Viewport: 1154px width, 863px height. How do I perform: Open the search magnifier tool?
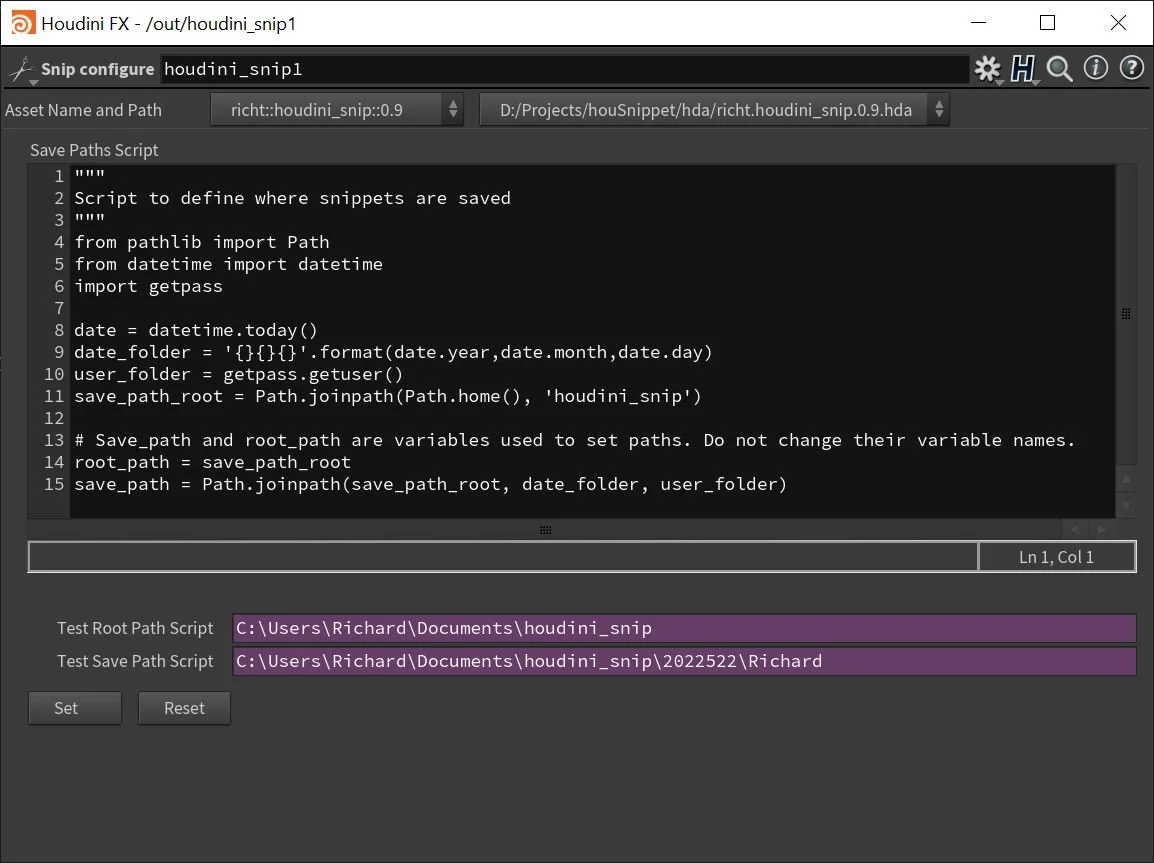pyautogui.click(x=1058, y=70)
